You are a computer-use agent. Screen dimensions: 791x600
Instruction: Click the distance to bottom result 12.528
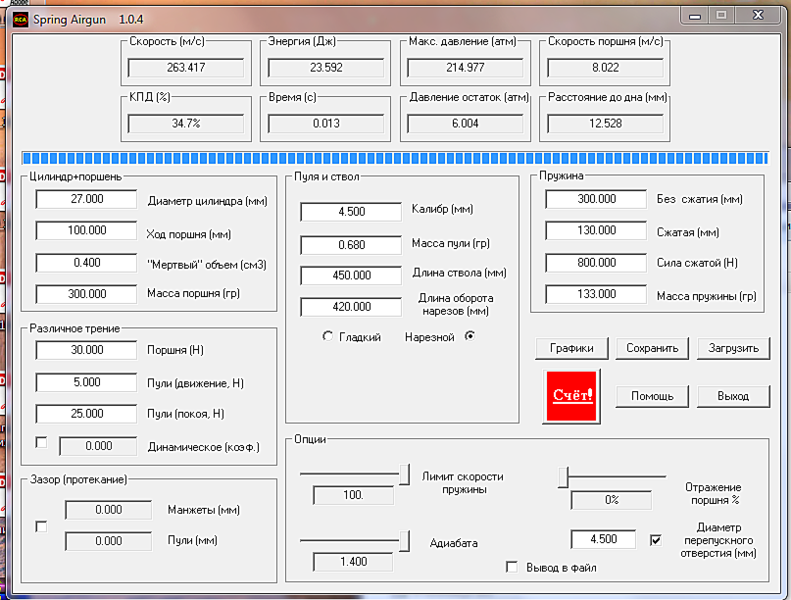pos(605,124)
